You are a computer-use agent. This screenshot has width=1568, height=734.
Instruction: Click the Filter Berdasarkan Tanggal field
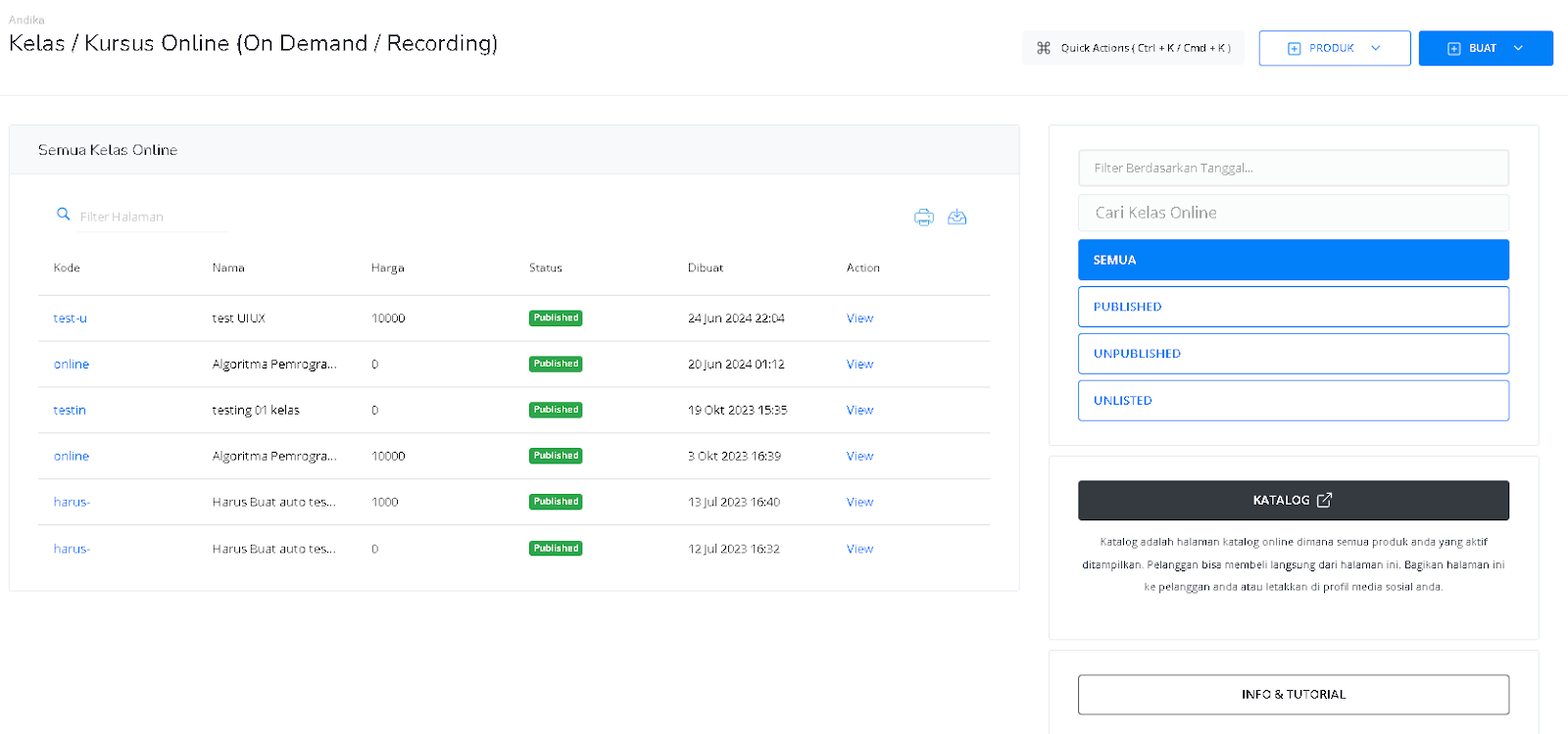pos(1294,168)
